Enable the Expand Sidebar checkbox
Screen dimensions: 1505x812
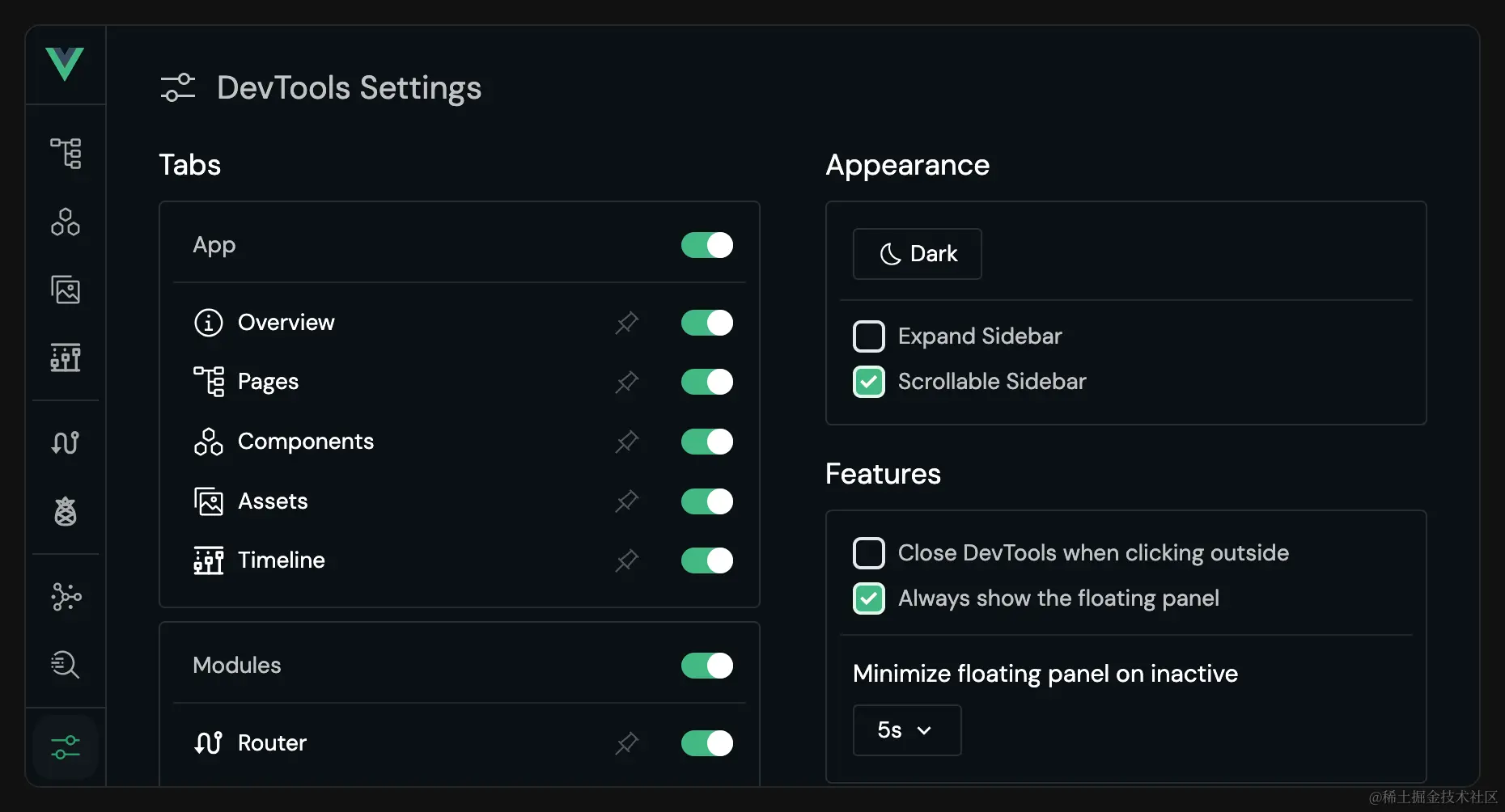pos(869,336)
